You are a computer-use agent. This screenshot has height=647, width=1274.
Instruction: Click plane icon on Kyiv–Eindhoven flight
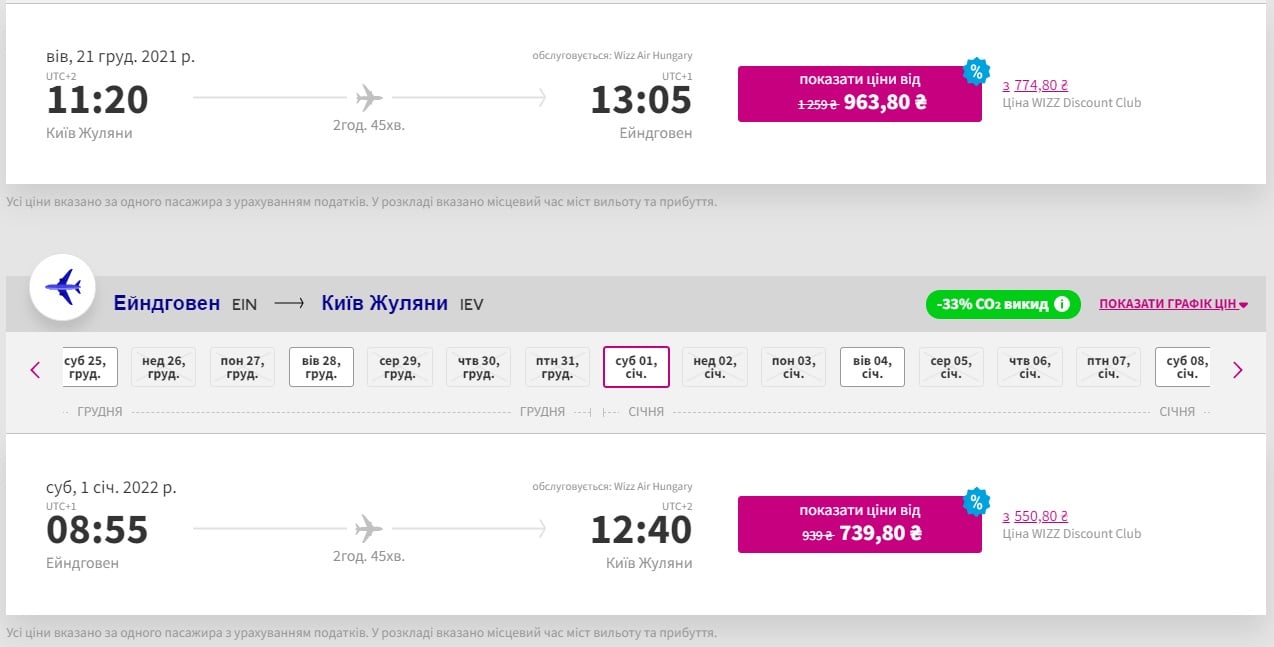[x=369, y=97]
